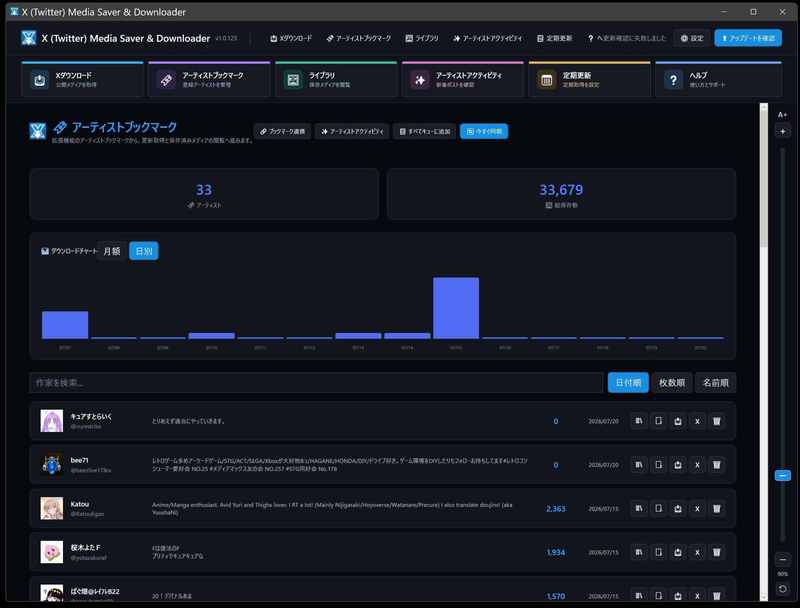Click download icon in キュアすとらいく row

tap(678, 421)
